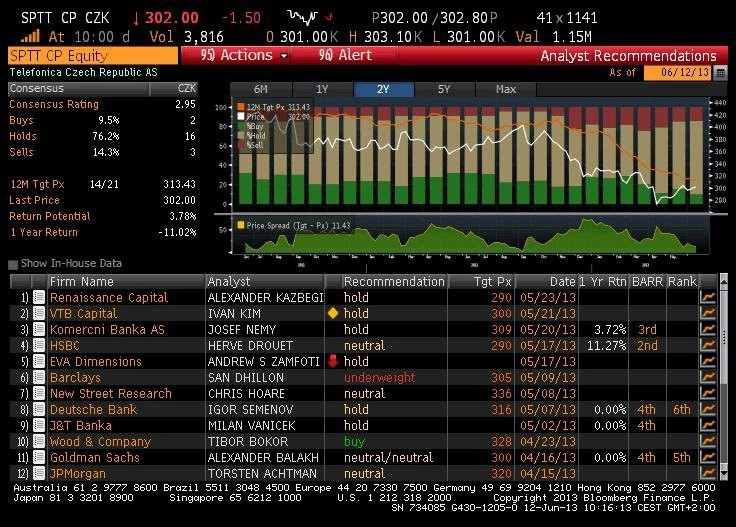Open chart icon for JPMorgan row
736x527 pixels.
click(x=707, y=473)
